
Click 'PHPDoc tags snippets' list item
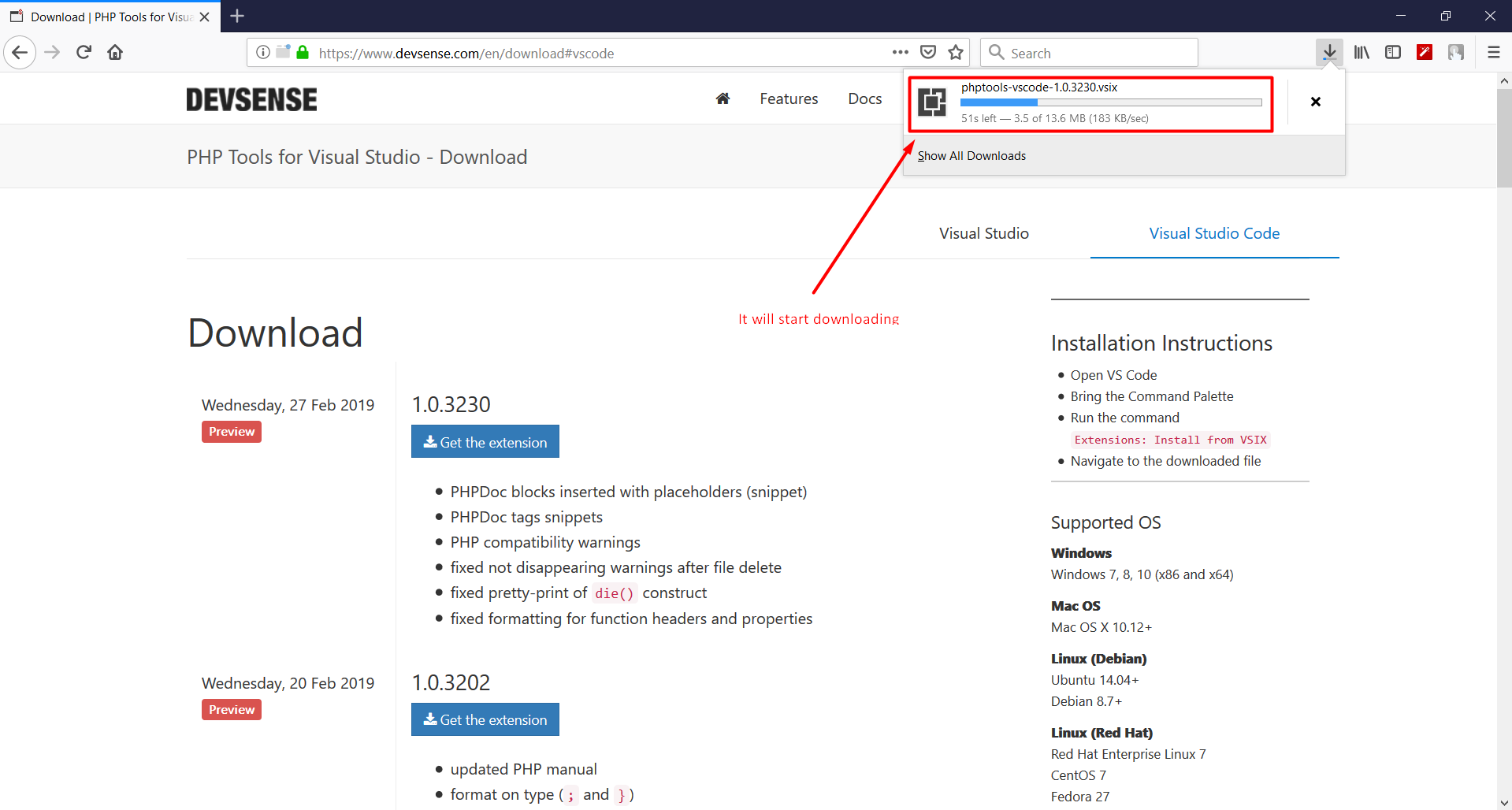pos(526,517)
